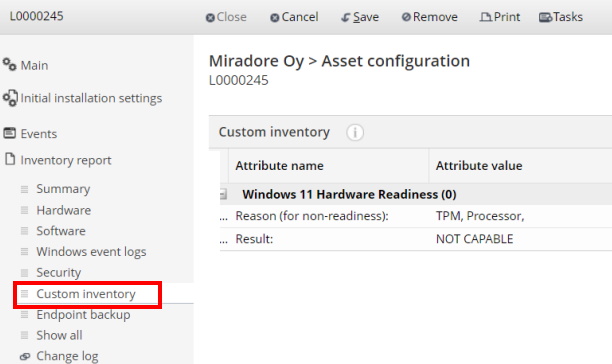Go to Windows event logs
The height and width of the screenshot is (364, 612).
[91, 252]
